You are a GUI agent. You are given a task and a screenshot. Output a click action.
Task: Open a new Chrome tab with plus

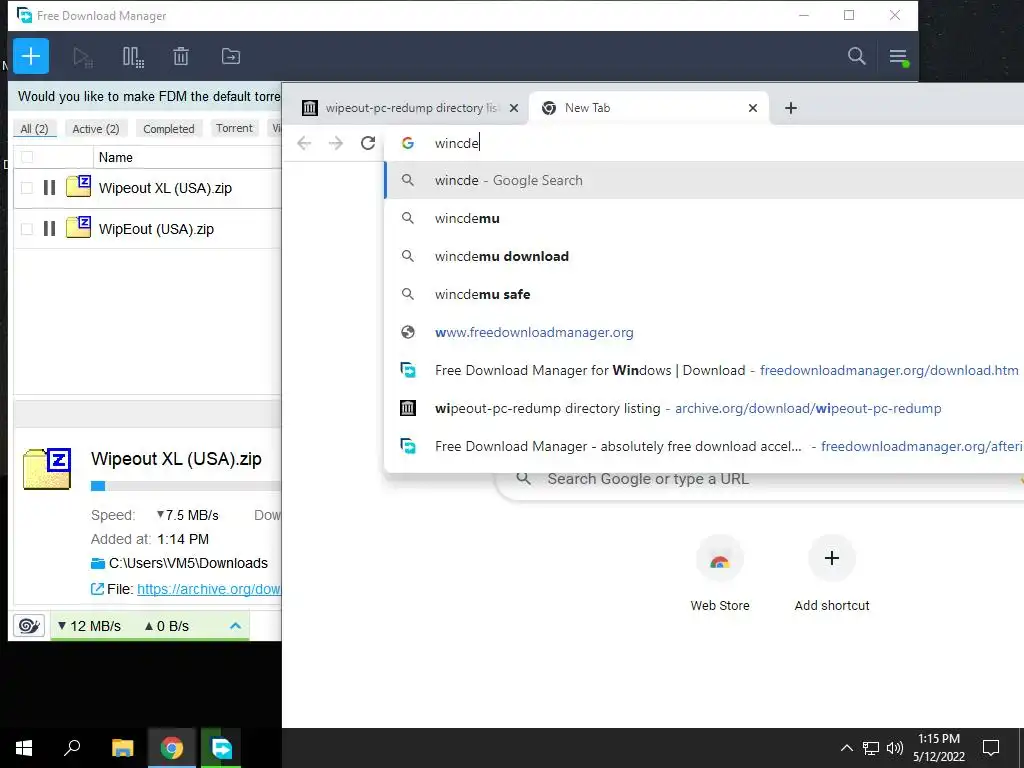[791, 108]
